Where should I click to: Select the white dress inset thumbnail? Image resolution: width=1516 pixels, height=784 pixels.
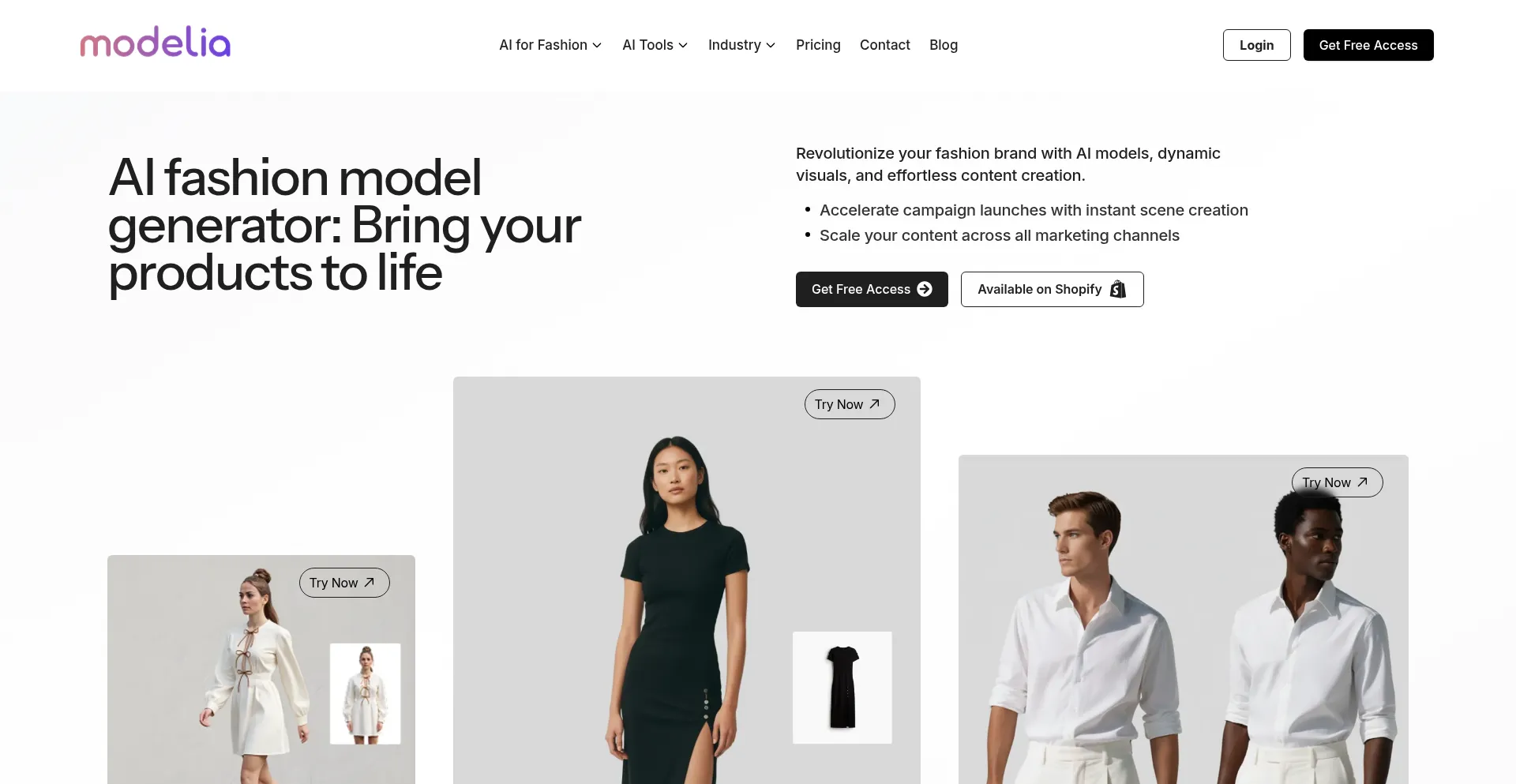pos(365,694)
